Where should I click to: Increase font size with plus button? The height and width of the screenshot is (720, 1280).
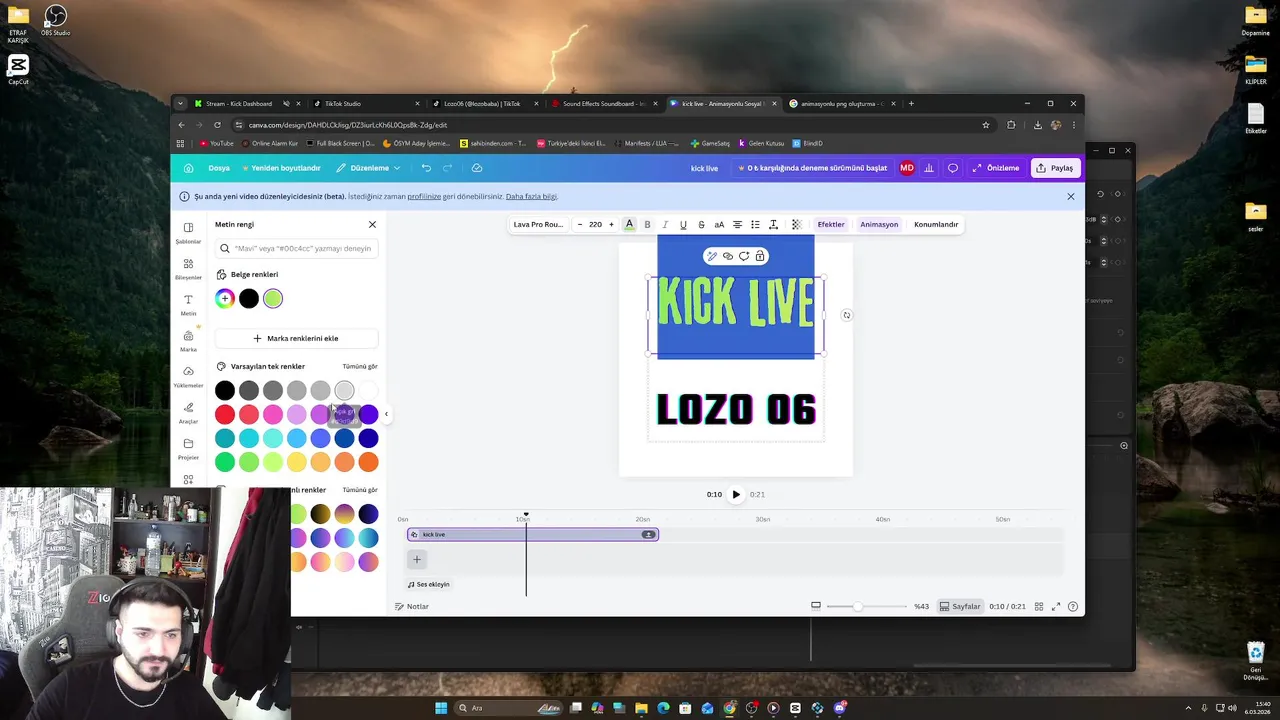point(611,224)
